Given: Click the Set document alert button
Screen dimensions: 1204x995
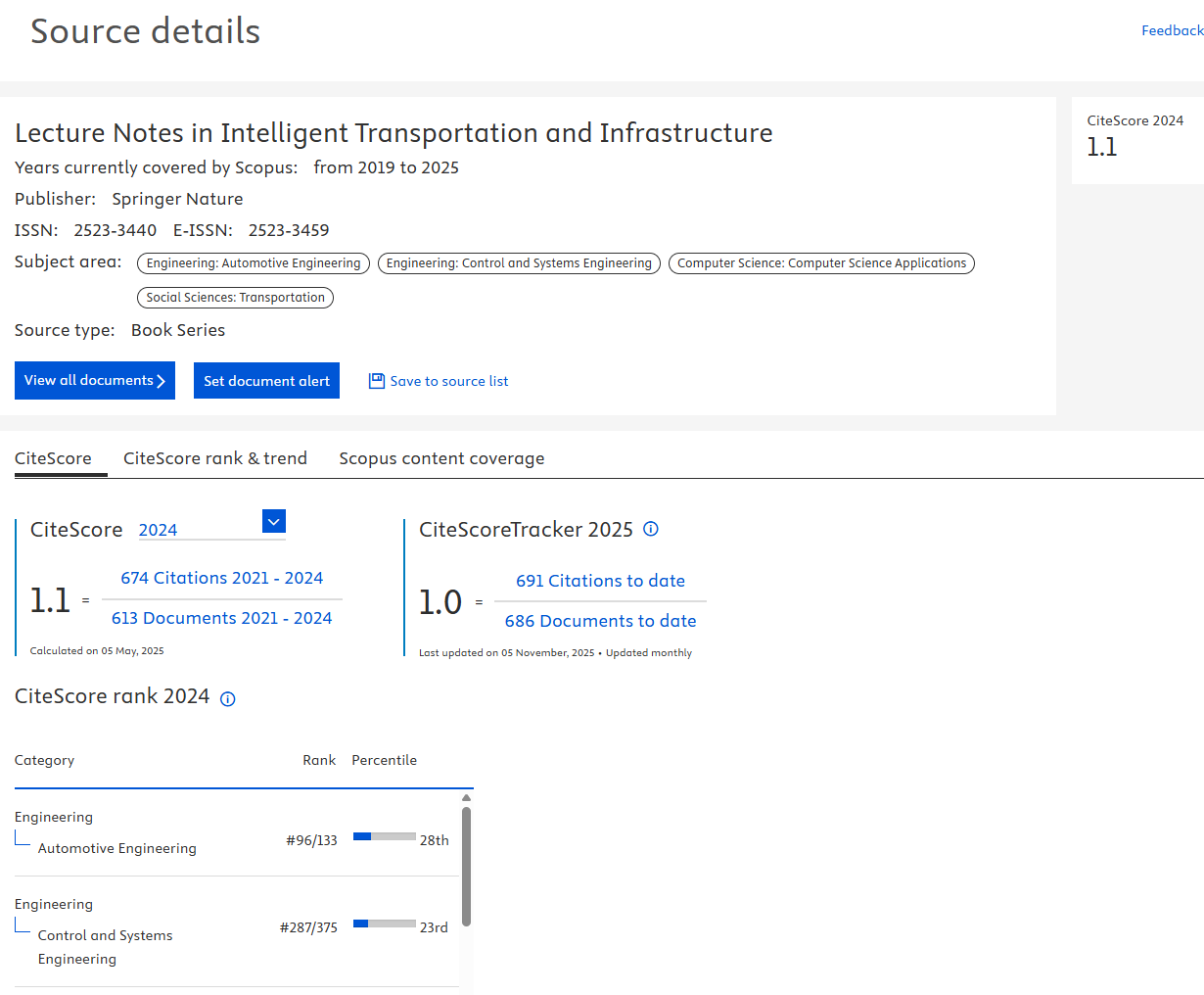Looking at the screenshot, I should [x=266, y=381].
